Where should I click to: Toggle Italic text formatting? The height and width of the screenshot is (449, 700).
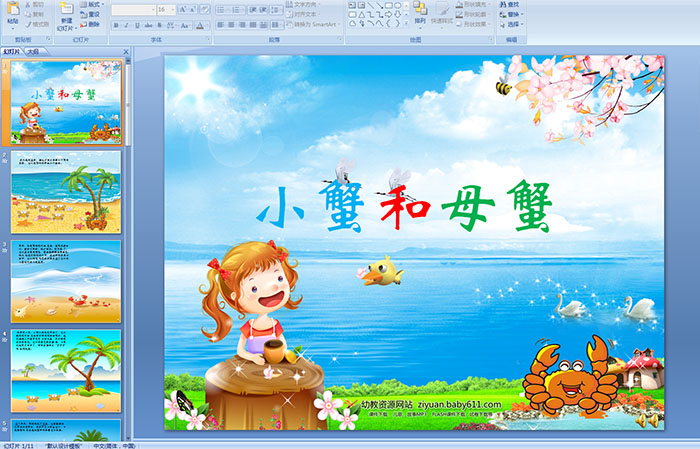(x=129, y=25)
